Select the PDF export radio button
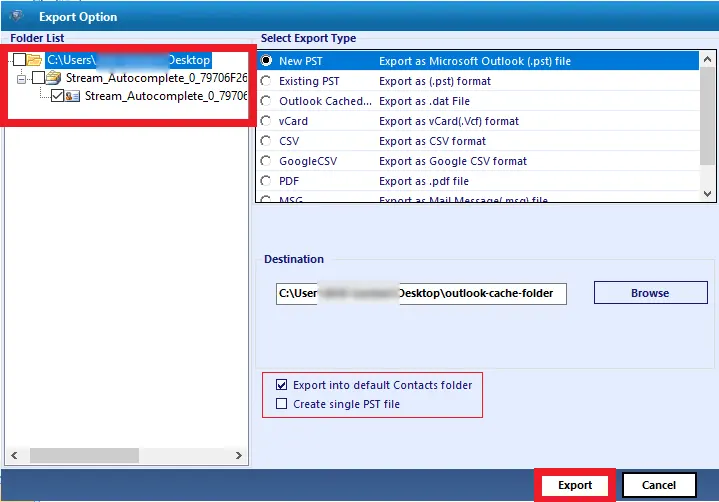 [x=266, y=181]
